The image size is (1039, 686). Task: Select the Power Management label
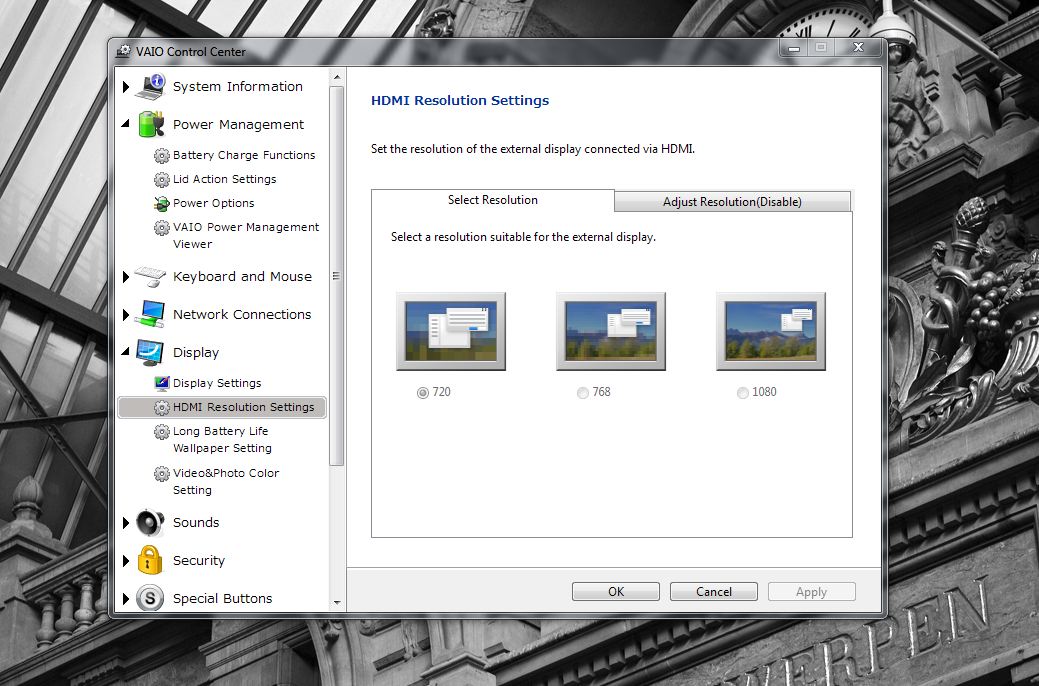[239, 125]
